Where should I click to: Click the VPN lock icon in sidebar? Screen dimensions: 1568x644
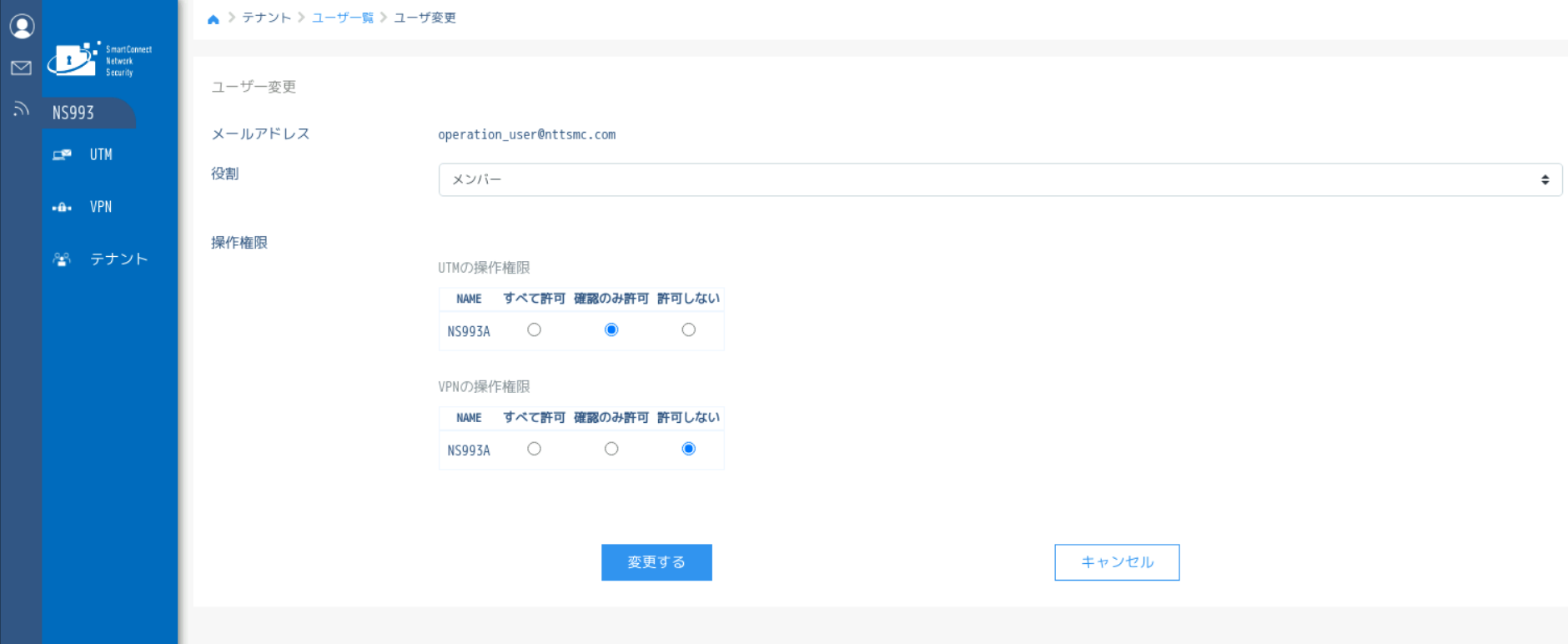[x=62, y=207]
